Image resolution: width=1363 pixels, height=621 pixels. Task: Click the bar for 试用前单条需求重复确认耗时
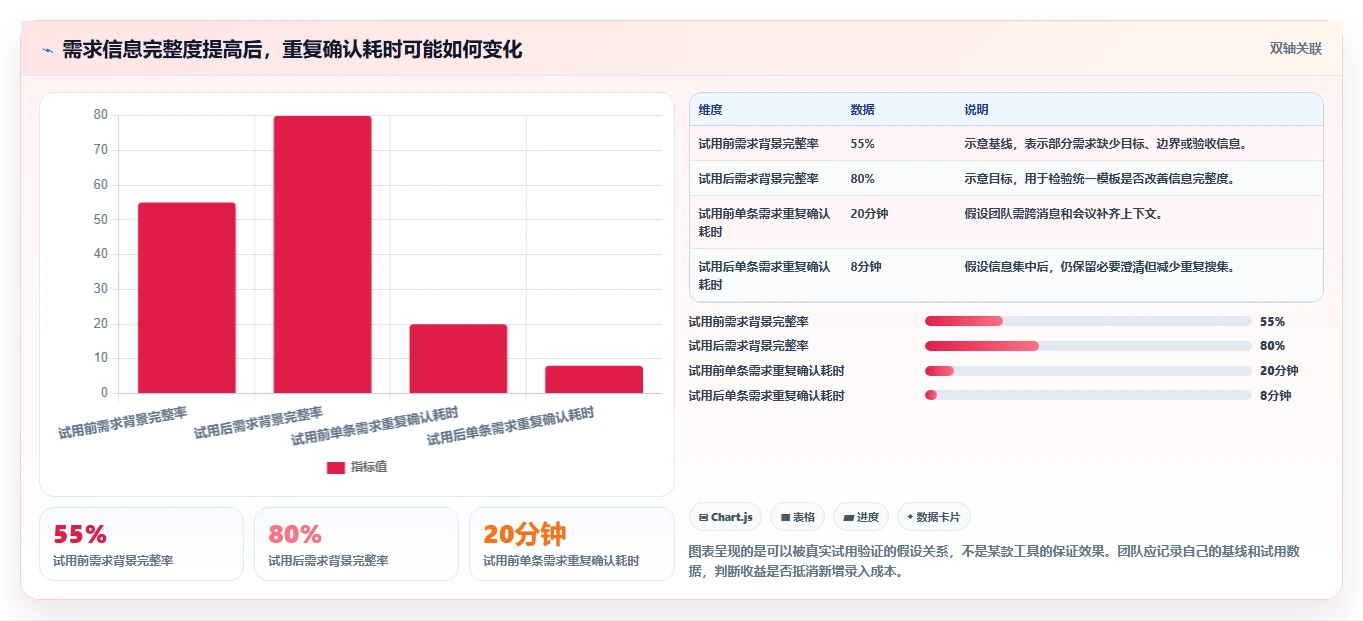458,359
